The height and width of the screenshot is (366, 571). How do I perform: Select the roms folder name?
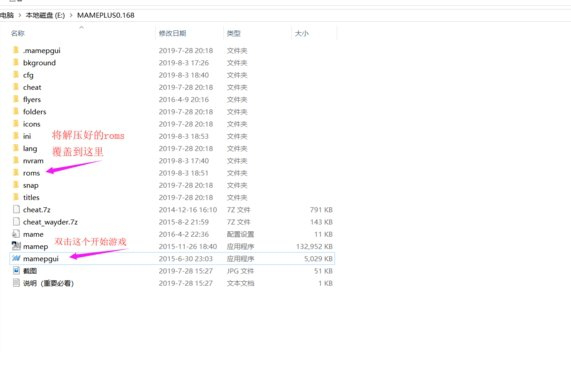click(31, 173)
